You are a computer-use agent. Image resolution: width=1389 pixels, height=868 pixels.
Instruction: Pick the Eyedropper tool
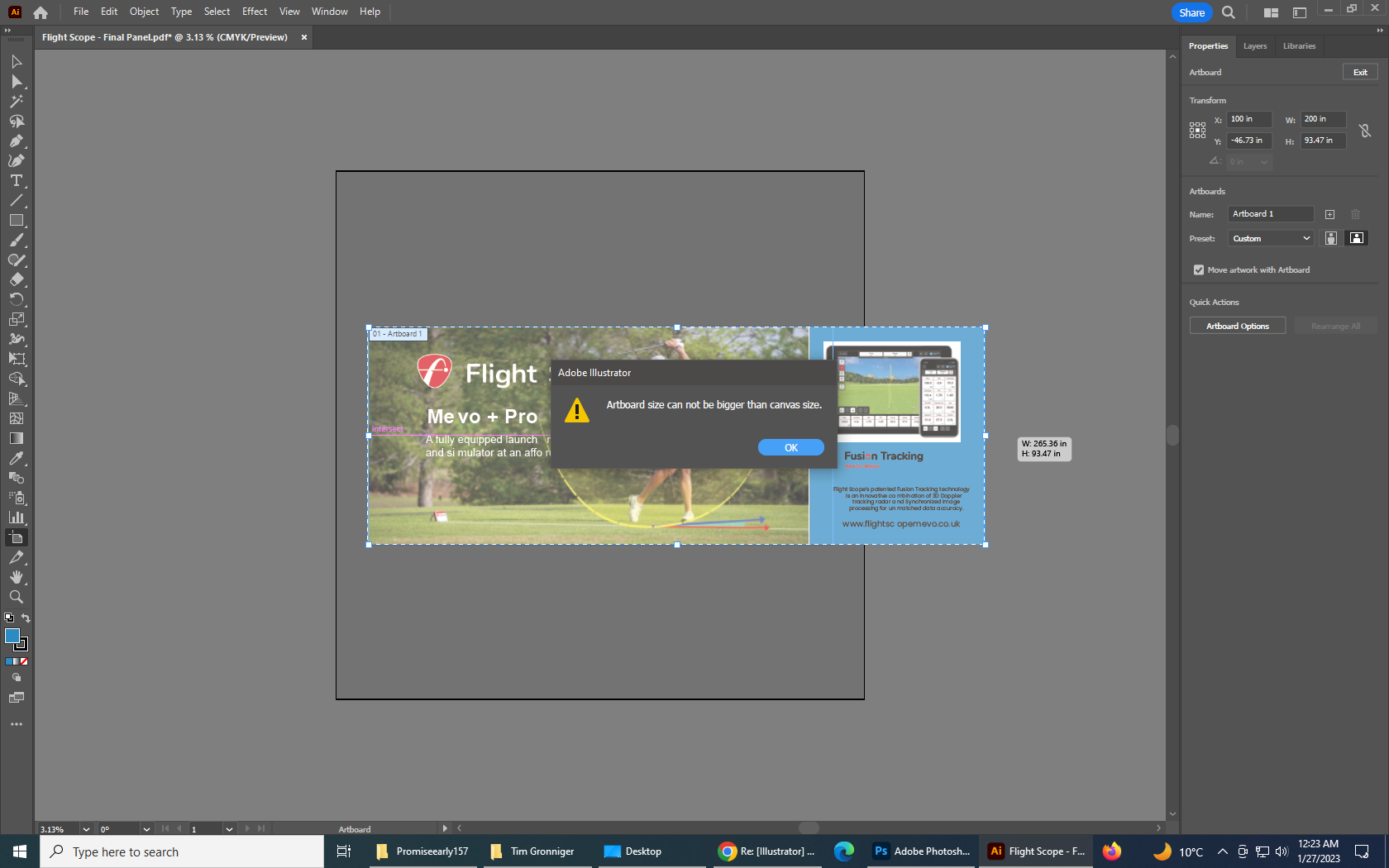pyautogui.click(x=17, y=458)
